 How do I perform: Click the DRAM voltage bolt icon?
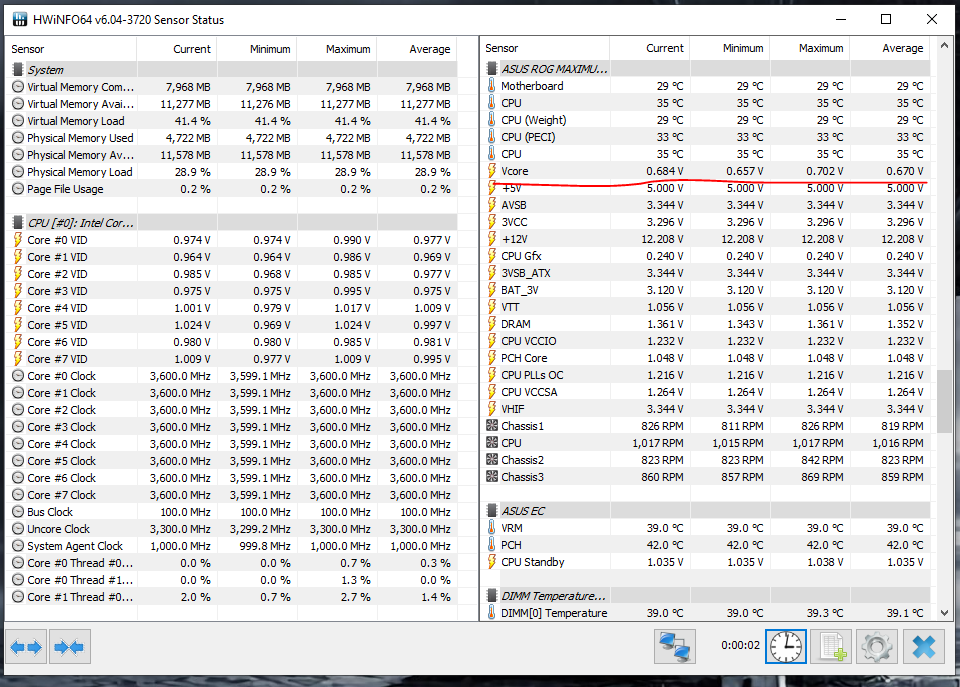[x=492, y=324]
